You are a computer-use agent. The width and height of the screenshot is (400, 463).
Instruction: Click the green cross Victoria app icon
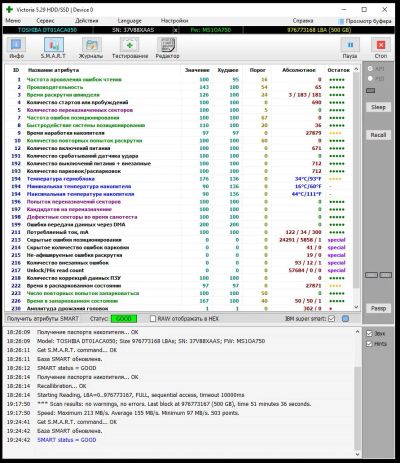tap(9, 9)
